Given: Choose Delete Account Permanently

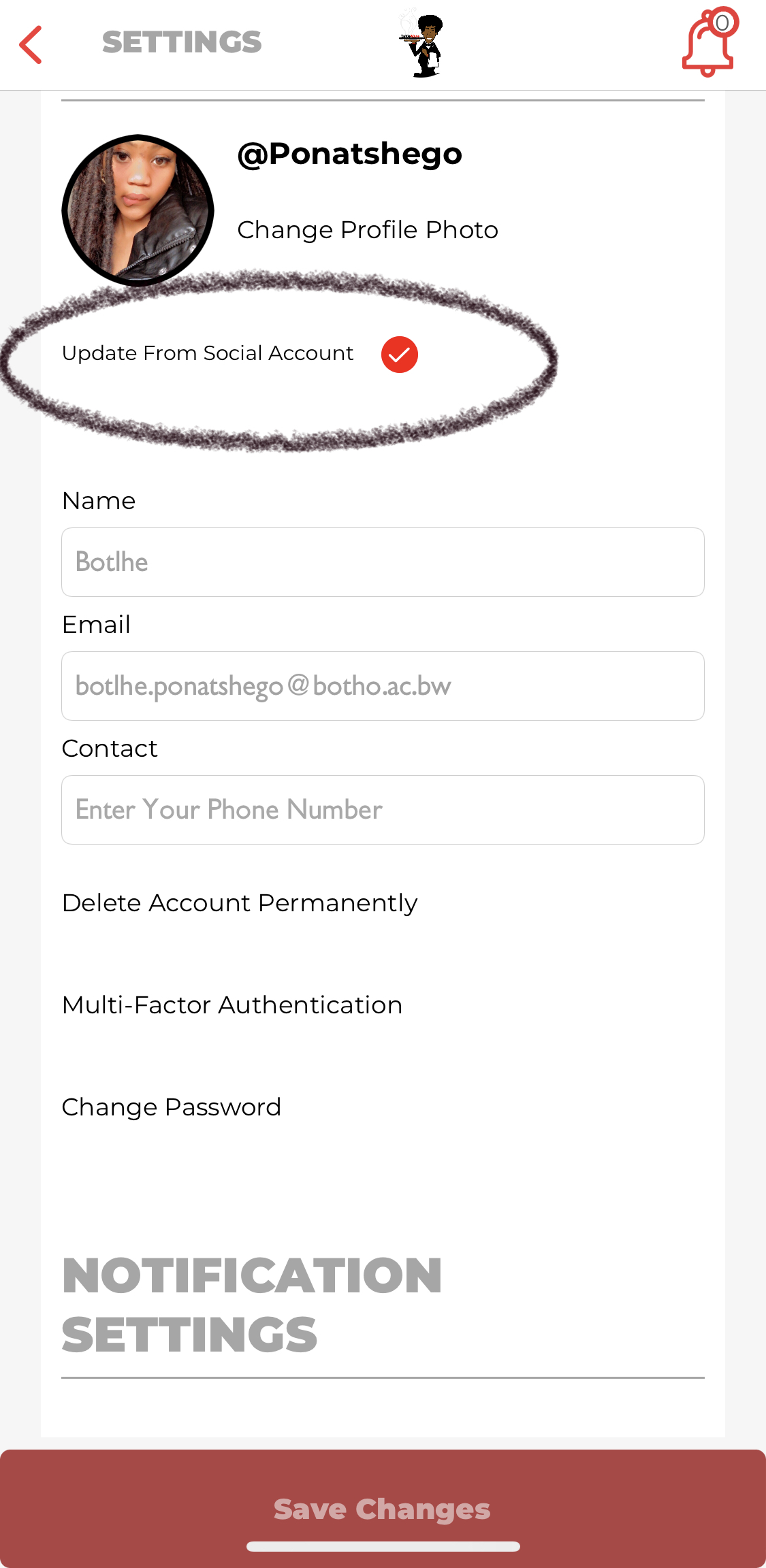Looking at the screenshot, I should [x=240, y=903].
